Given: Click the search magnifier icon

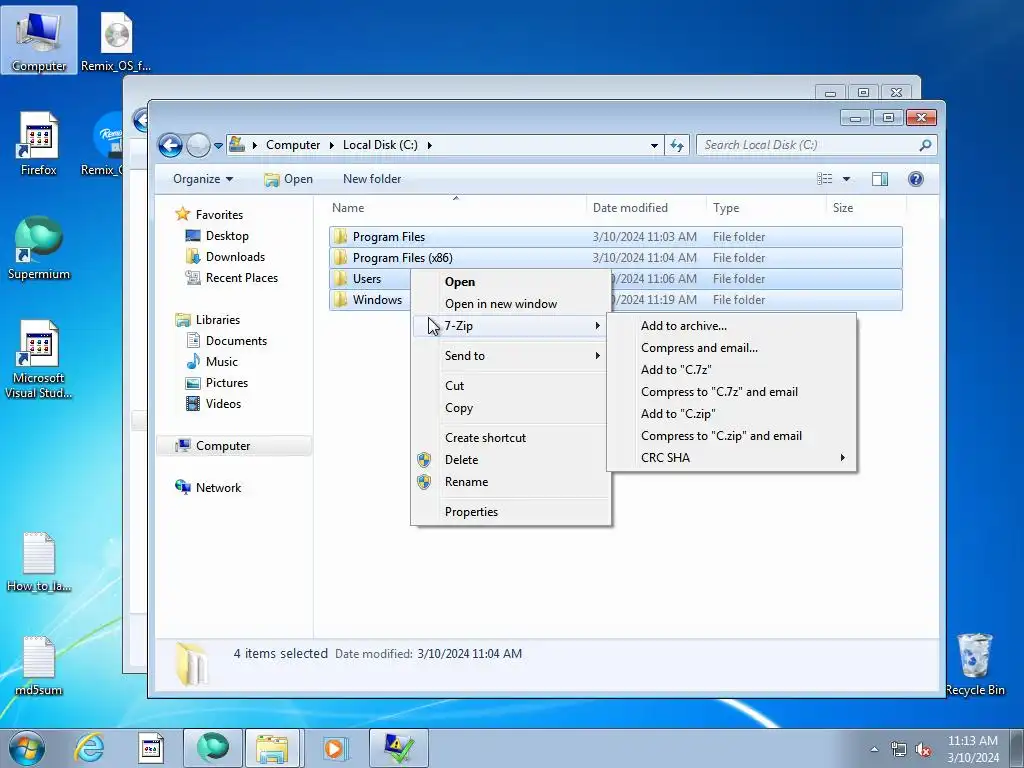Looking at the screenshot, I should click(925, 145).
